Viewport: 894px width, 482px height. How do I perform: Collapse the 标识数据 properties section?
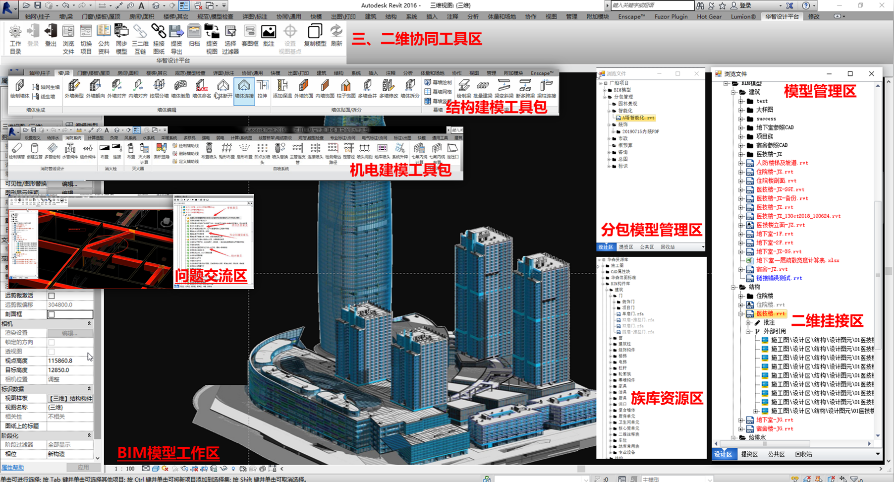(89, 388)
